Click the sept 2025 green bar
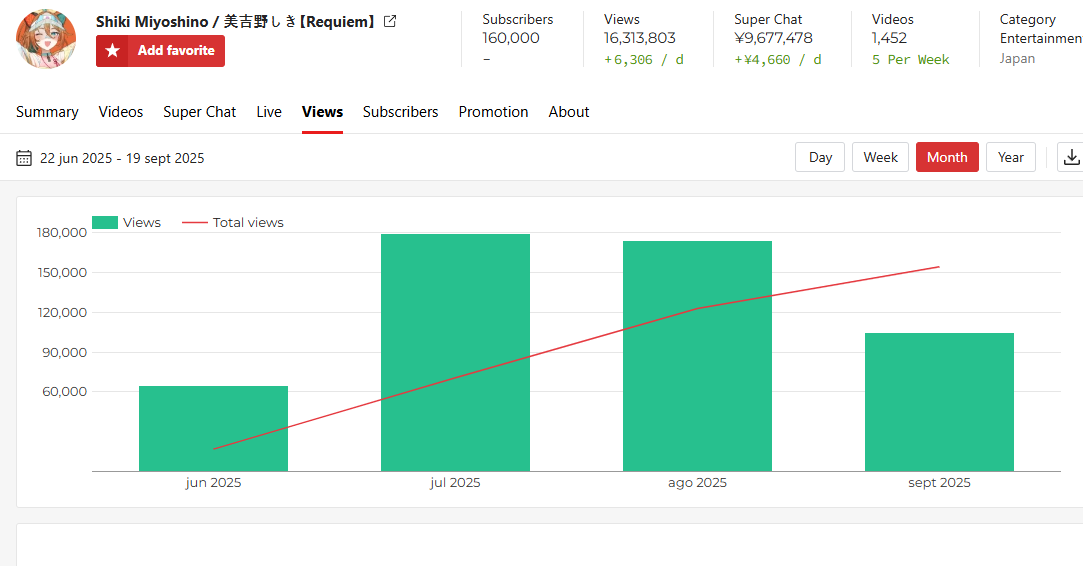The height and width of the screenshot is (566, 1083). pos(939,402)
